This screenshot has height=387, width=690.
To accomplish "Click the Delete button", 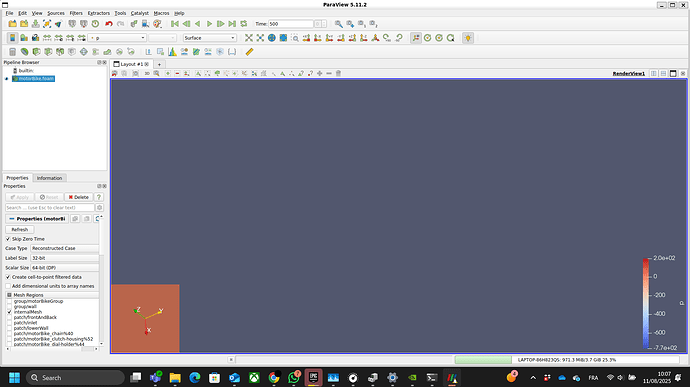I will (78, 197).
